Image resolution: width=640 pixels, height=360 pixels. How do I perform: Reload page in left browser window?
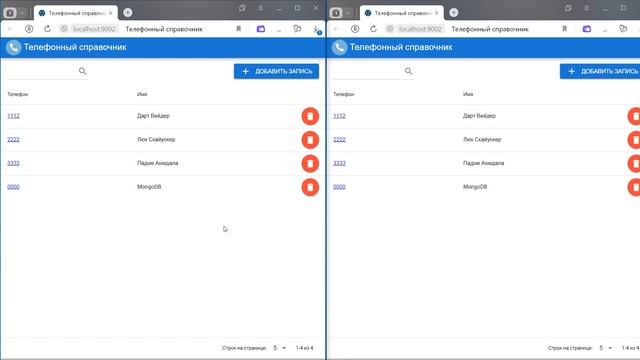[47, 29]
